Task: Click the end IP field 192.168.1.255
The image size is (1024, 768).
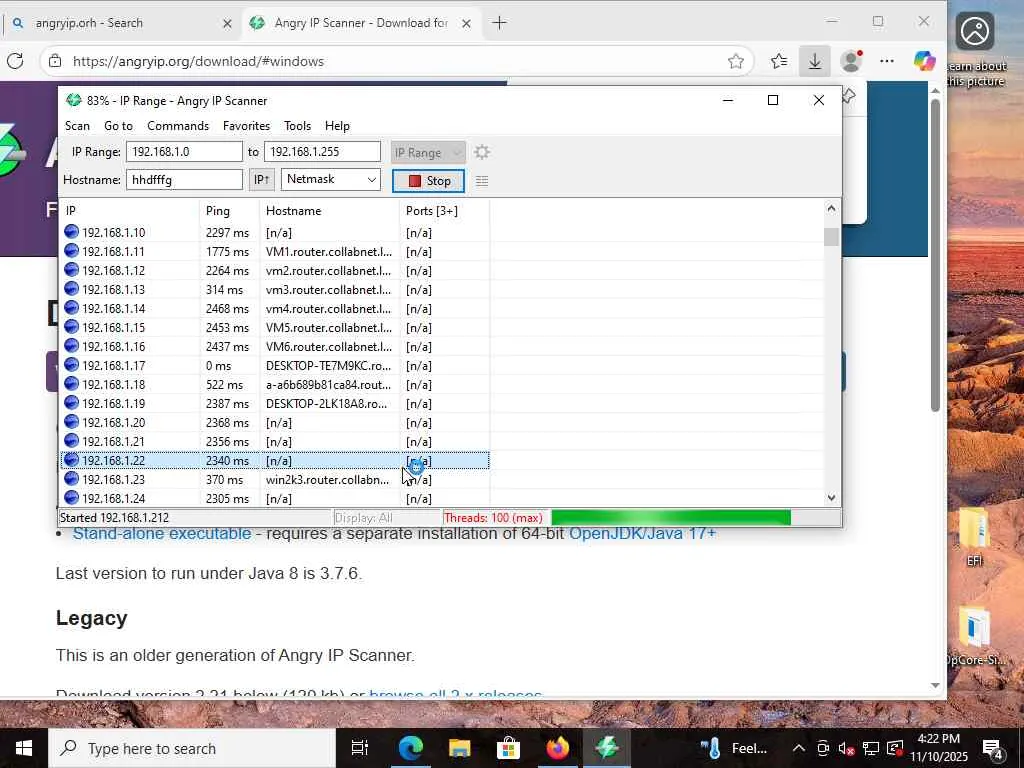Action: [x=322, y=152]
